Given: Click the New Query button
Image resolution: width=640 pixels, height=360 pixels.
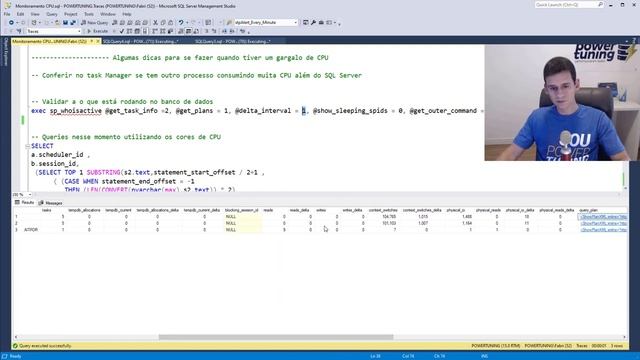Looking at the screenshot, I should [94, 22].
